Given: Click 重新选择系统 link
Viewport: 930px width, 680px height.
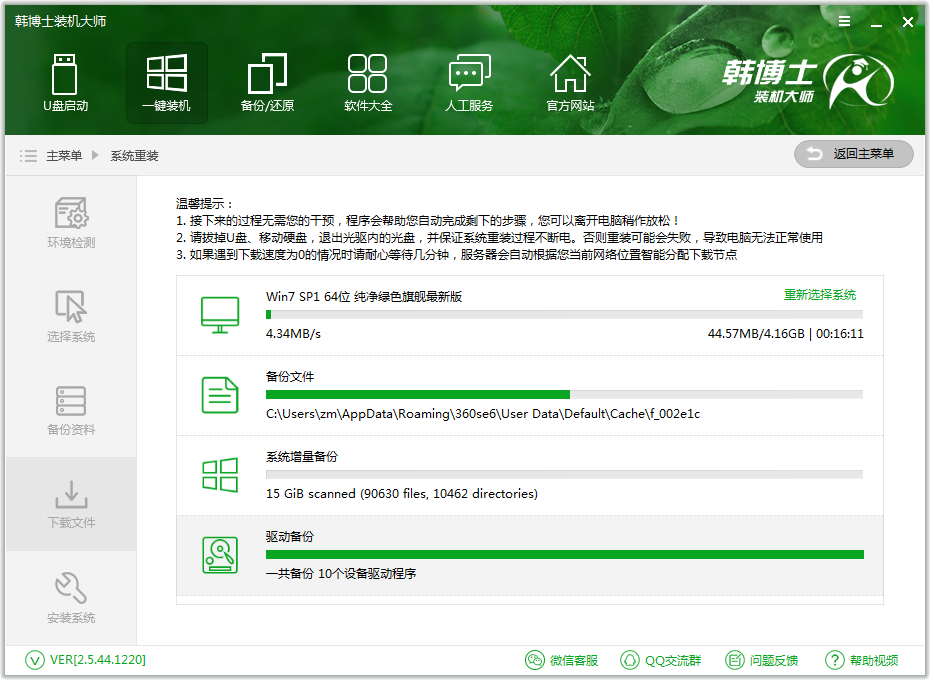Looking at the screenshot, I should 820,294.
